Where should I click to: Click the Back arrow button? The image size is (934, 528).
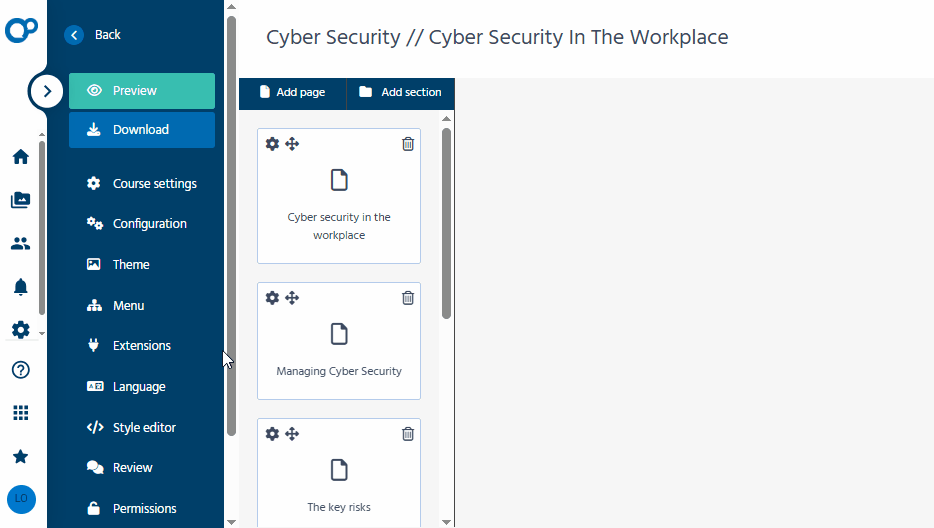click(x=74, y=35)
